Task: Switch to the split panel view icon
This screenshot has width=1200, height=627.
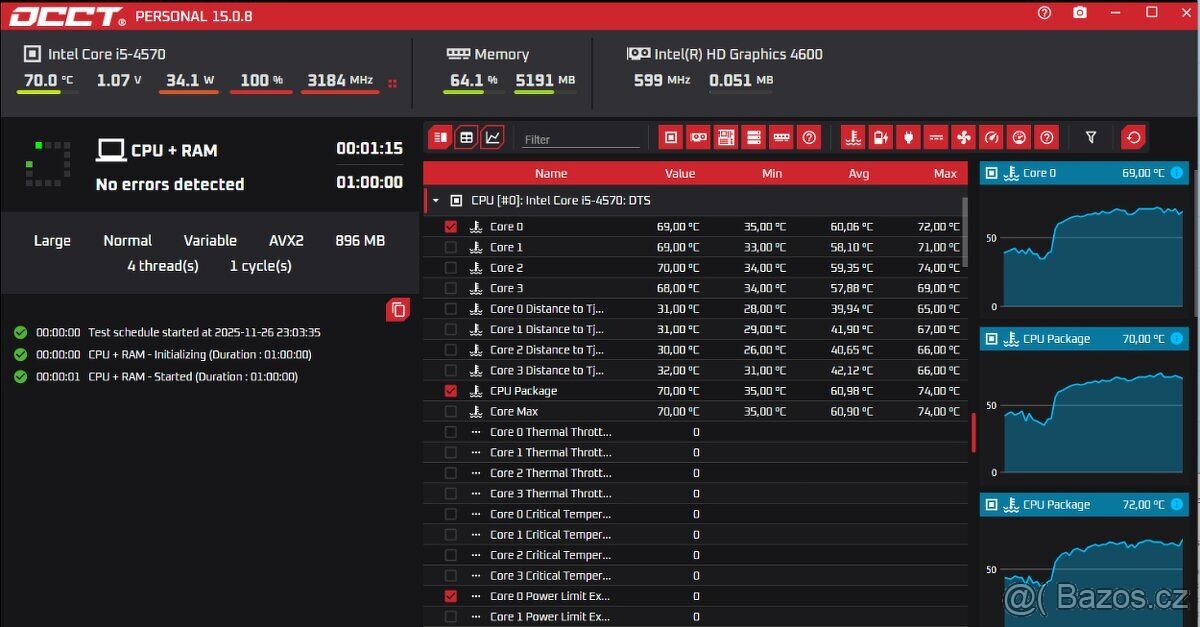Action: (x=441, y=137)
